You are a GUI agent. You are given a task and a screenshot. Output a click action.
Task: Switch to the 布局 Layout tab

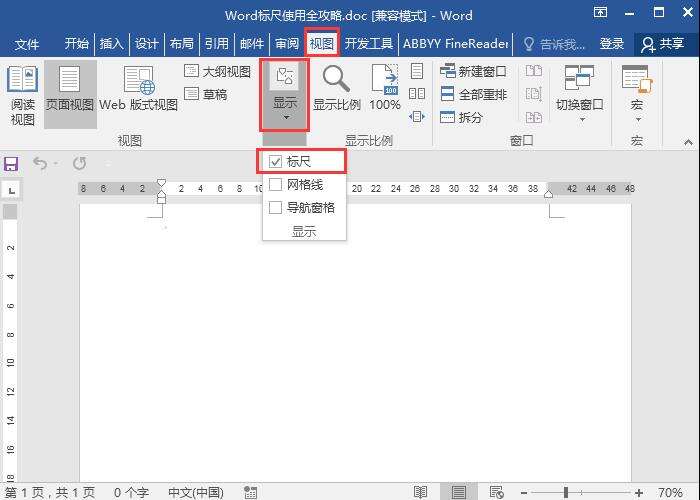point(182,43)
